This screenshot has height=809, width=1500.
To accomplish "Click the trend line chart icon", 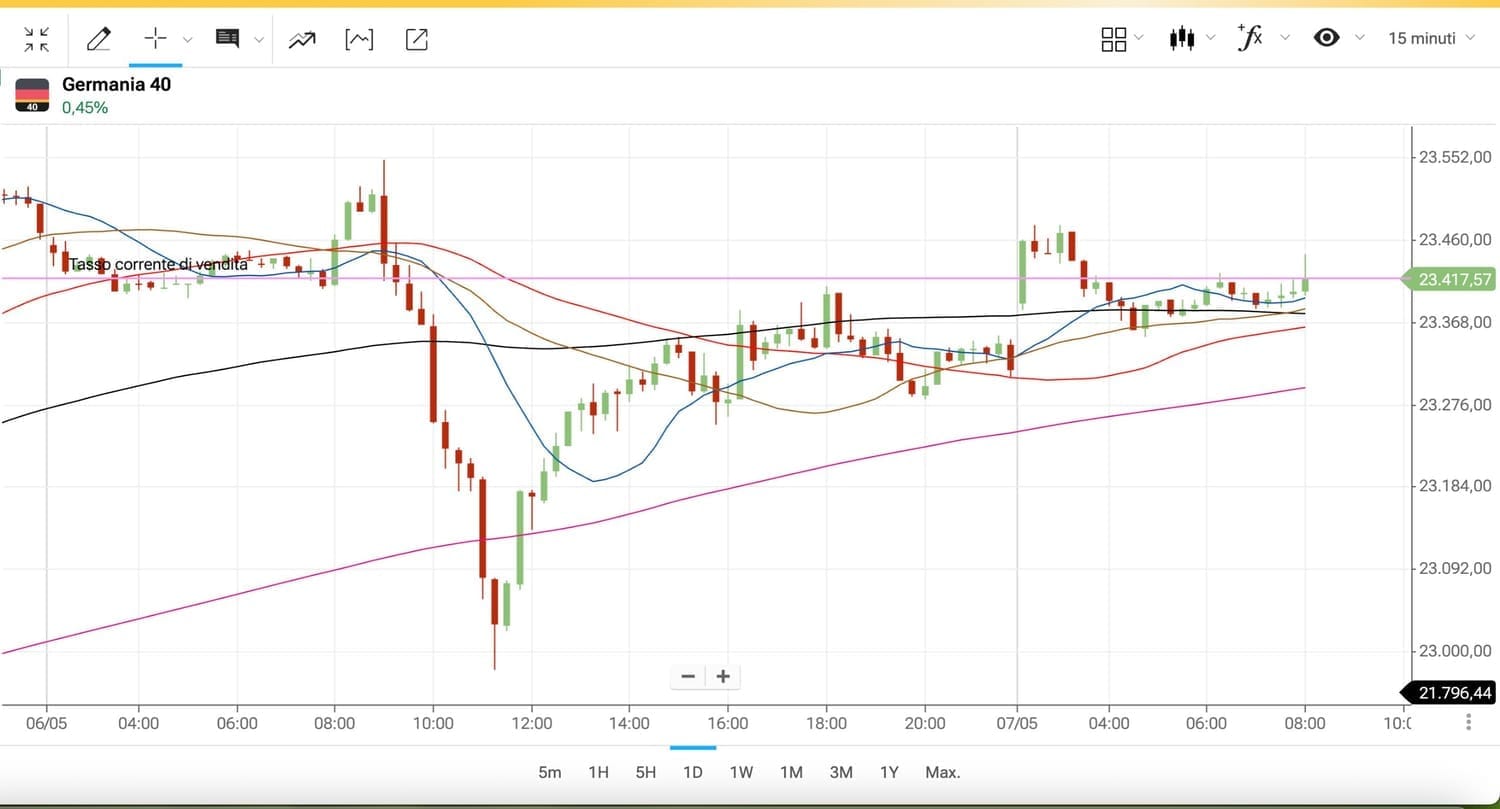I will coord(302,40).
